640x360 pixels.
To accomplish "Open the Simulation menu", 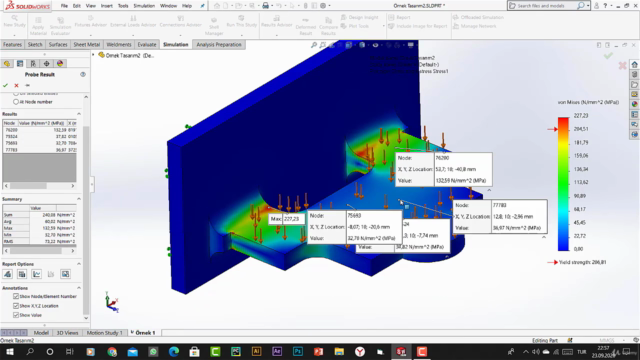I will click(x=144, y=6).
